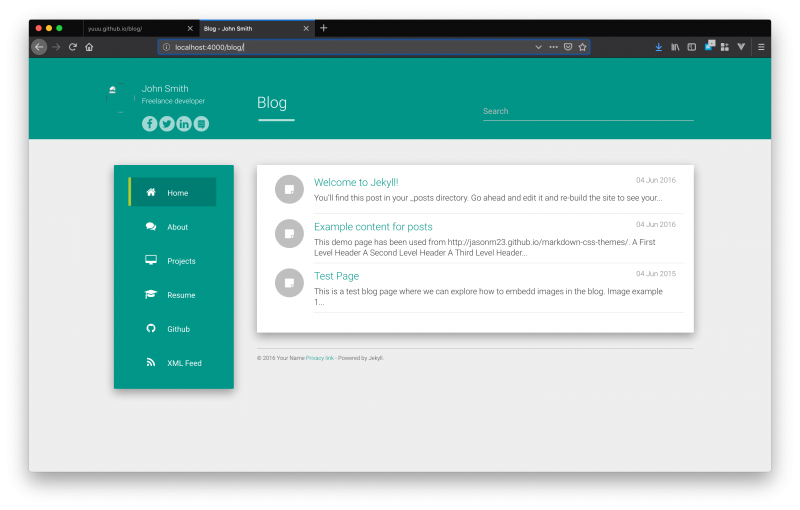The width and height of the screenshot is (800, 510).
Task: Open page actions three-dot menu
Action: tap(553, 47)
